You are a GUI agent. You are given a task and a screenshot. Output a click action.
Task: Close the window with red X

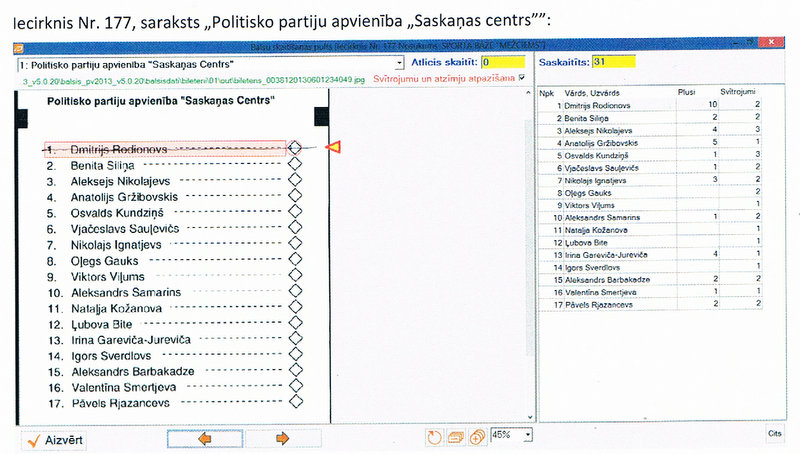(x=771, y=42)
